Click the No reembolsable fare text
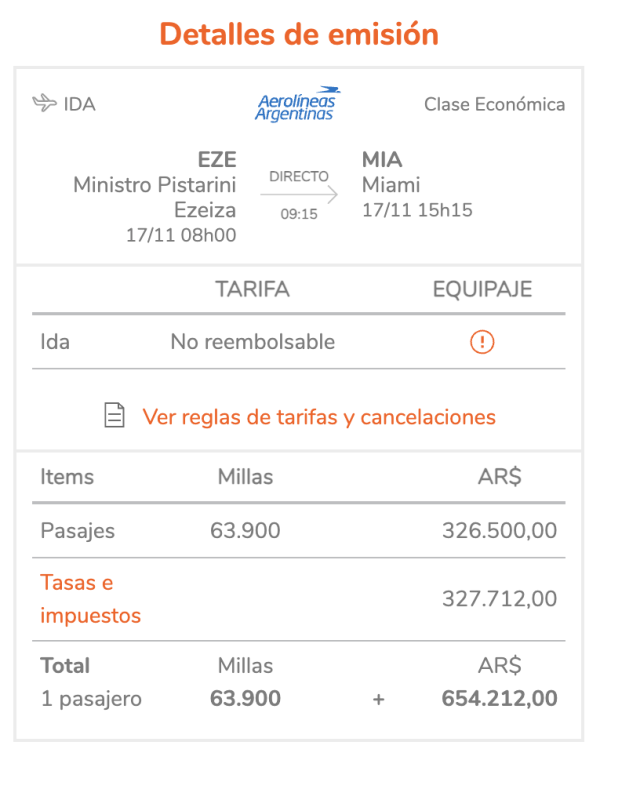The width and height of the screenshot is (640, 800). (253, 342)
